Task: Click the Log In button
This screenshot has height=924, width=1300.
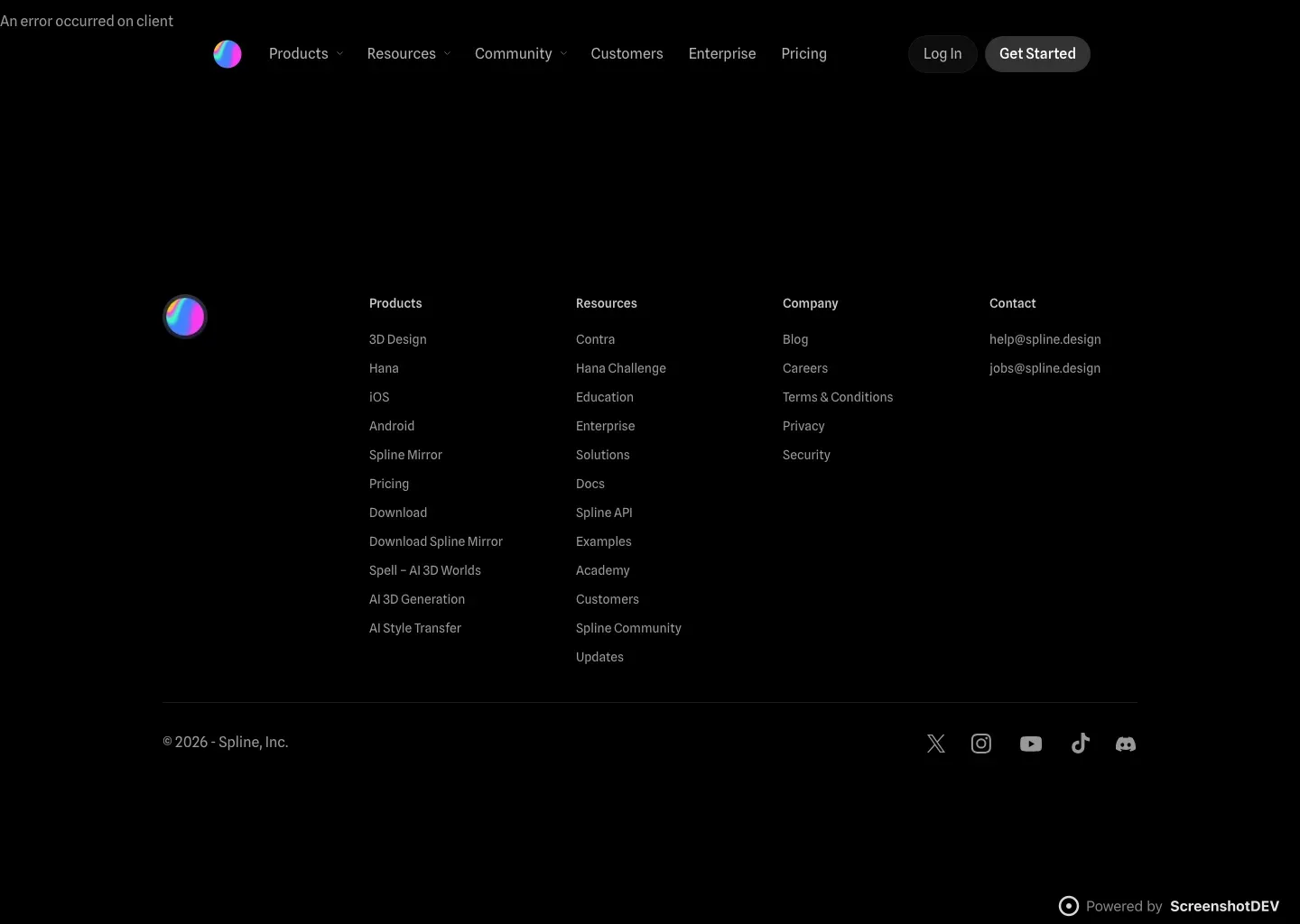Action: [x=942, y=54]
